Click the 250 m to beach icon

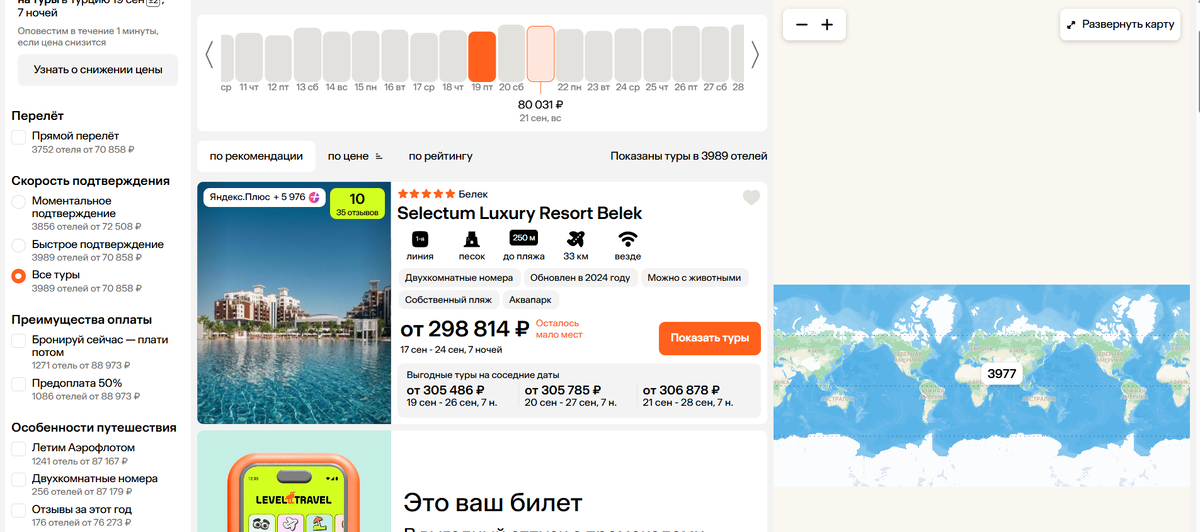coord(524,238)
